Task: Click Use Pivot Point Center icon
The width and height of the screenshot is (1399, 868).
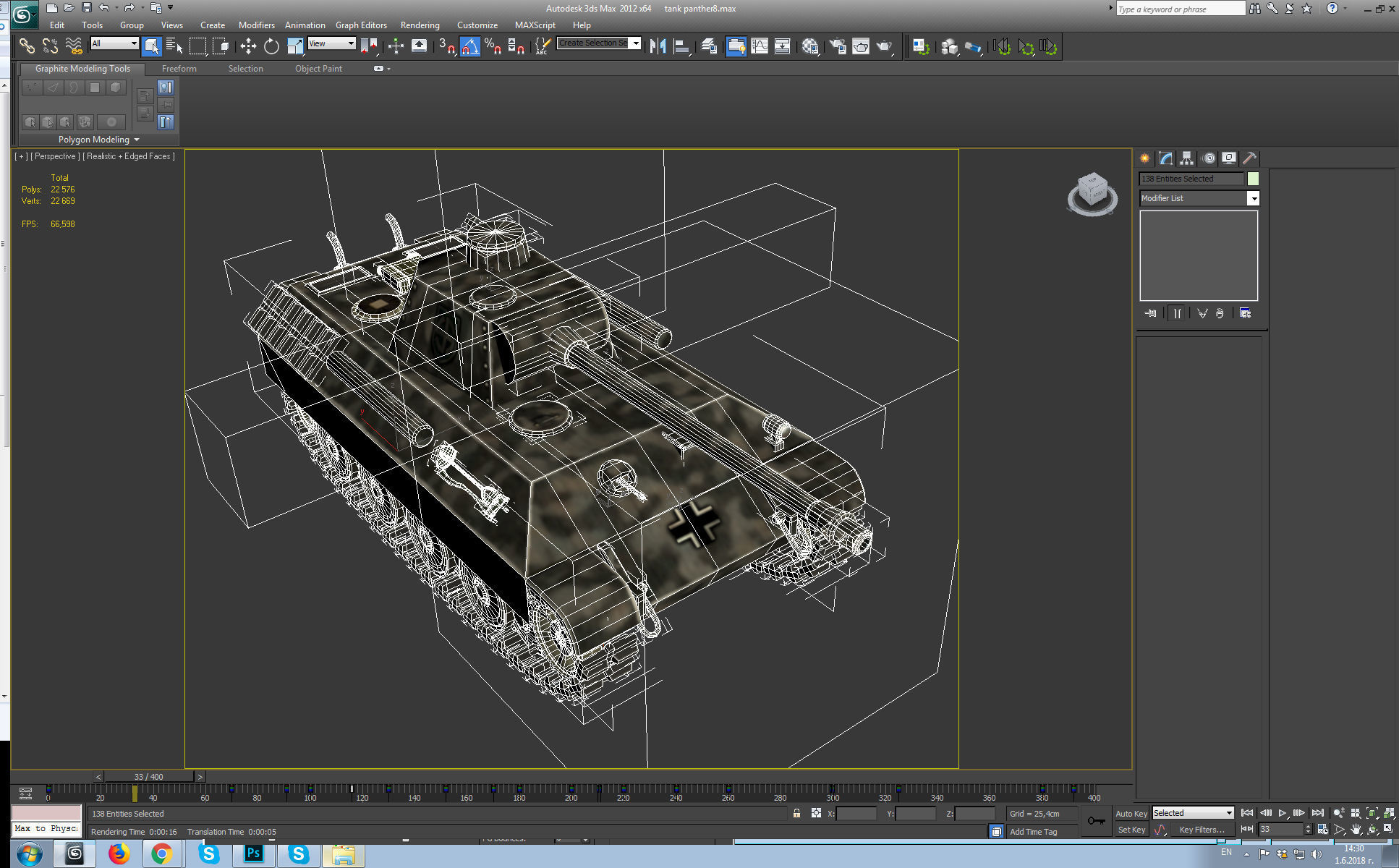Action: (369, 46)
